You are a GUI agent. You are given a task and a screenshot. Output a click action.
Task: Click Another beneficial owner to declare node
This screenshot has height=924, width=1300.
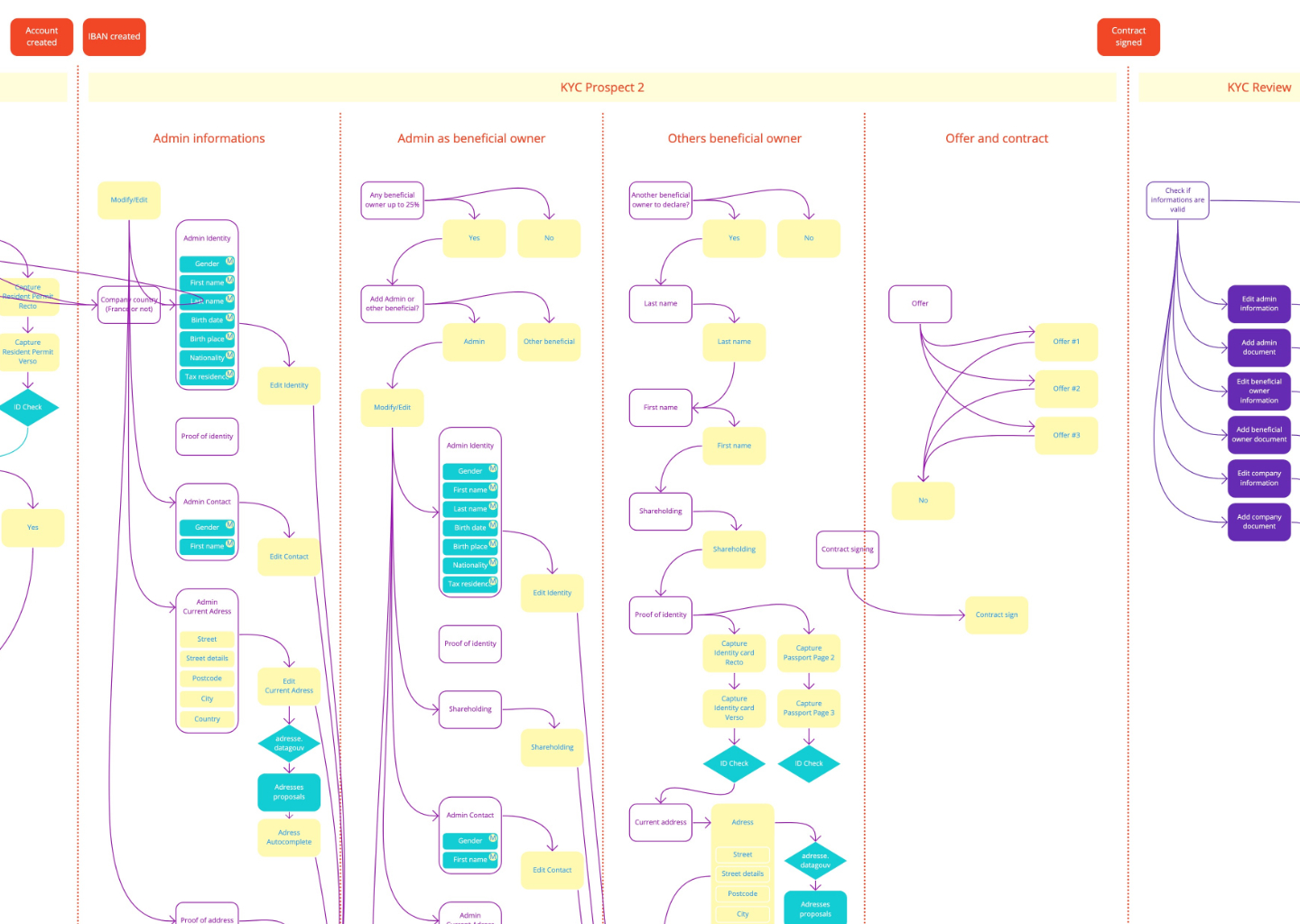point(661,200)
